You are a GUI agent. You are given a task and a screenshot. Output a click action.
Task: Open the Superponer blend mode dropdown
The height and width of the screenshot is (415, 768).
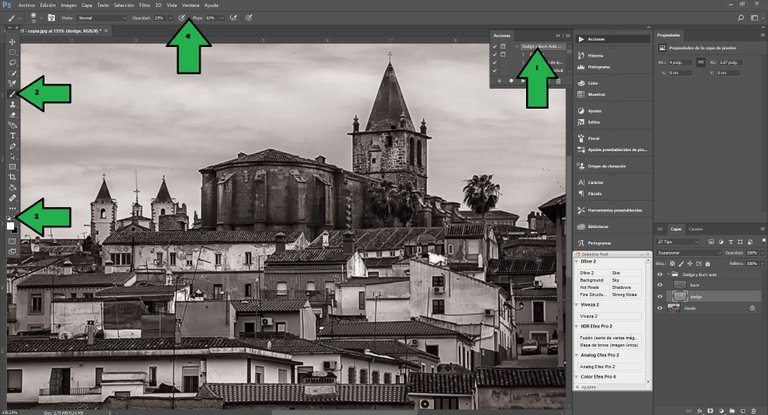[x=689, y=253]
